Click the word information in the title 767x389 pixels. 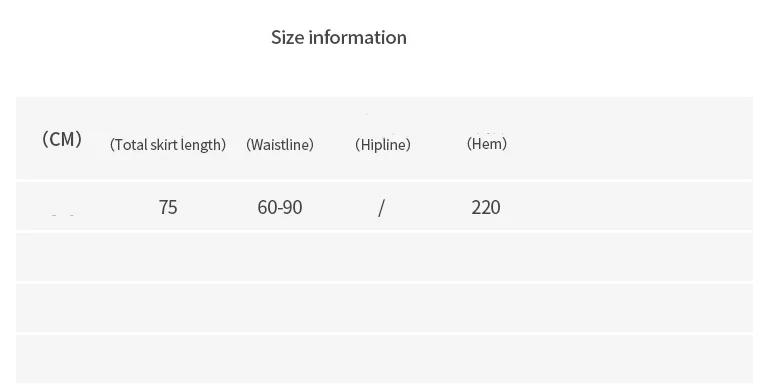pyautogui.click(x=358, y=38)
